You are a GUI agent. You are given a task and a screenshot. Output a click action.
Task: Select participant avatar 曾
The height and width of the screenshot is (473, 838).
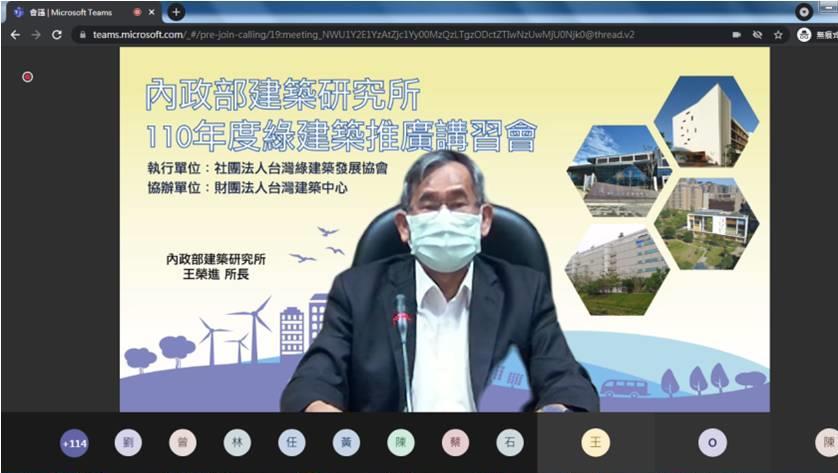coord(183,443)
